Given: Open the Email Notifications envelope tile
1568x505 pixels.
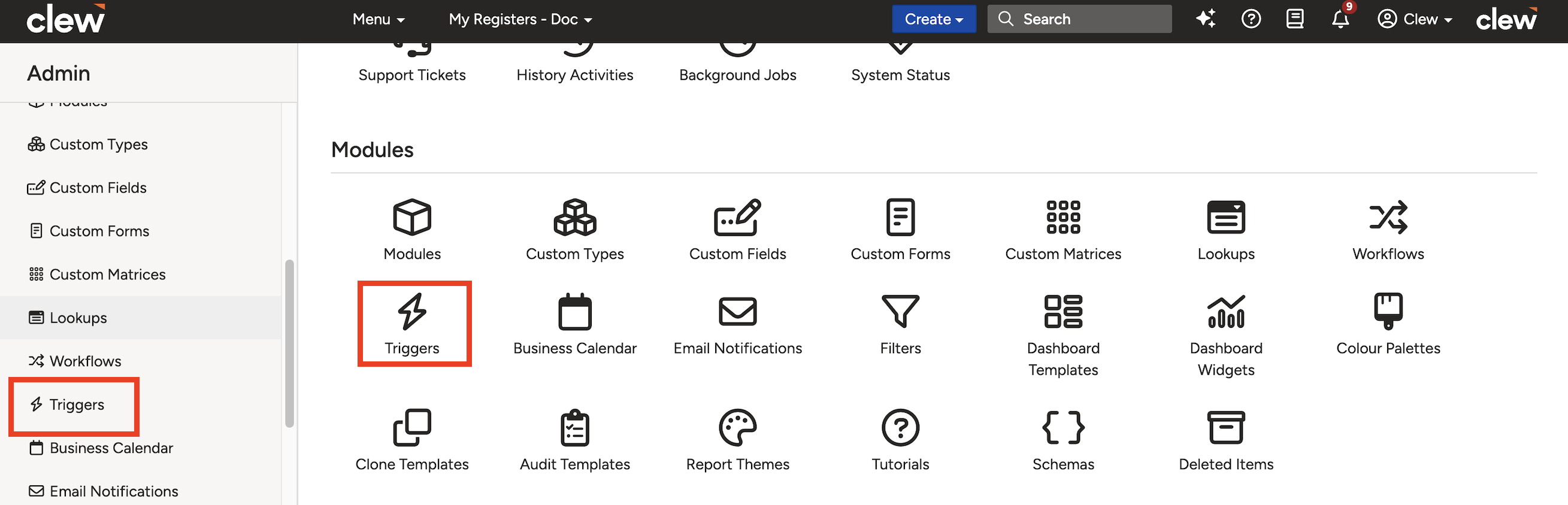Looking at the screenshot, I should [x=737, y=312].
